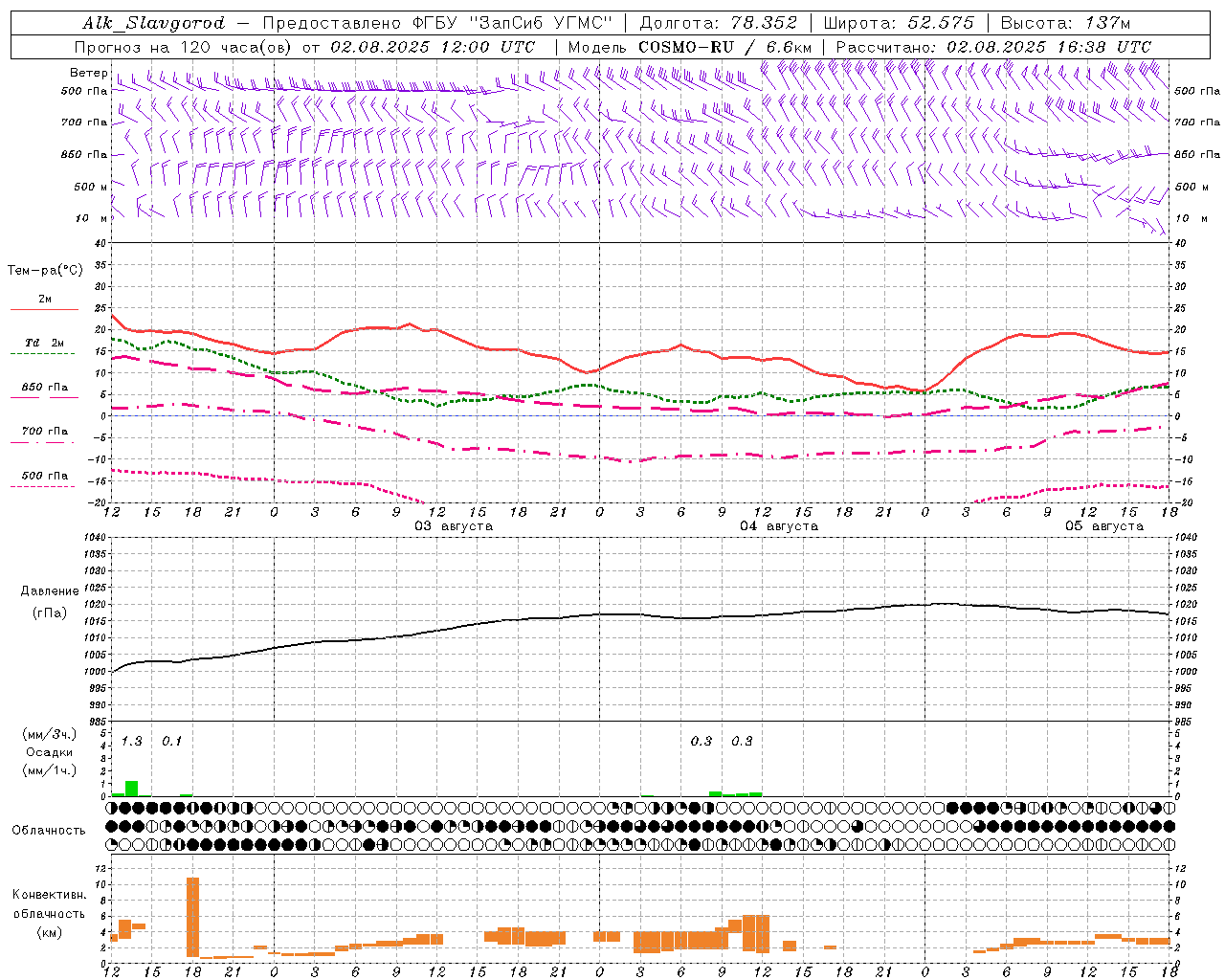Click the Облачность cloud cover label
1225x980 pixels.
[49, 831]
